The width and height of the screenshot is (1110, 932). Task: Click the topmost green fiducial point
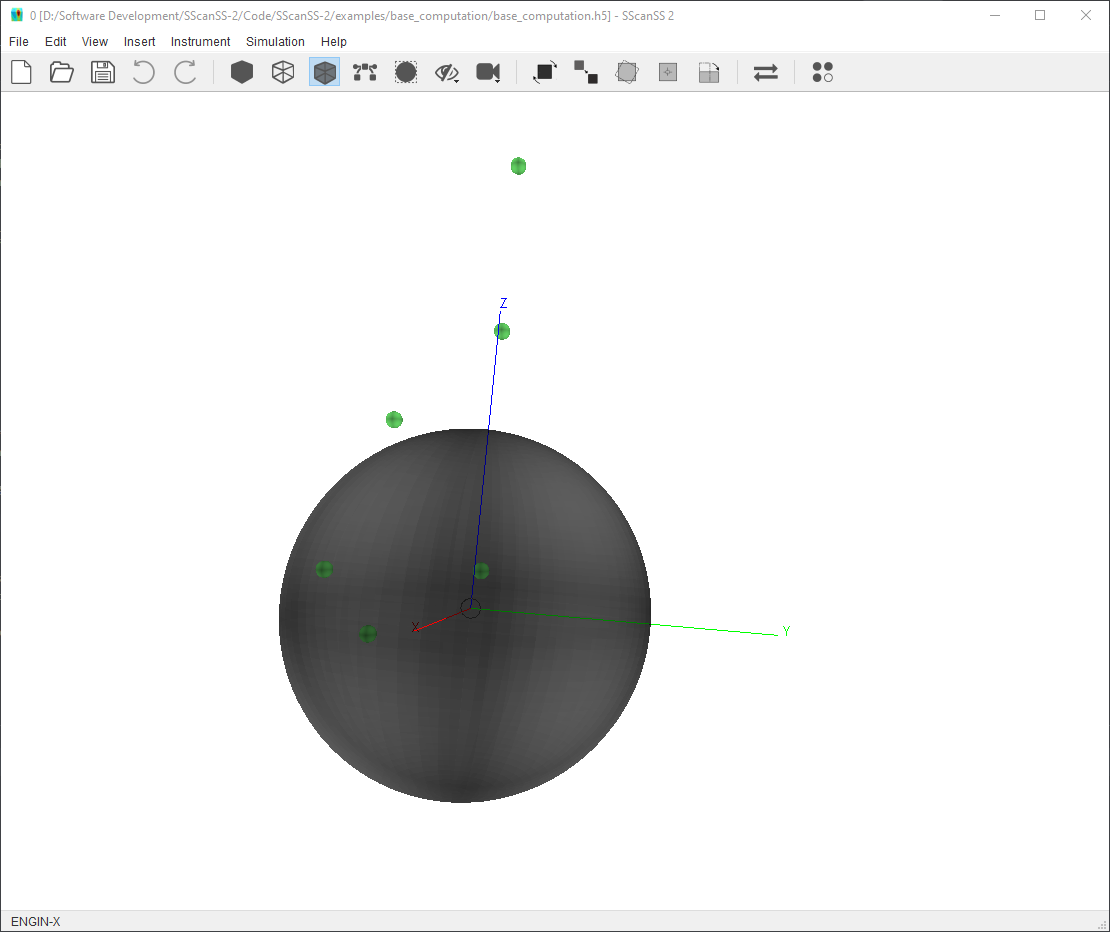(x=518, y=166)
